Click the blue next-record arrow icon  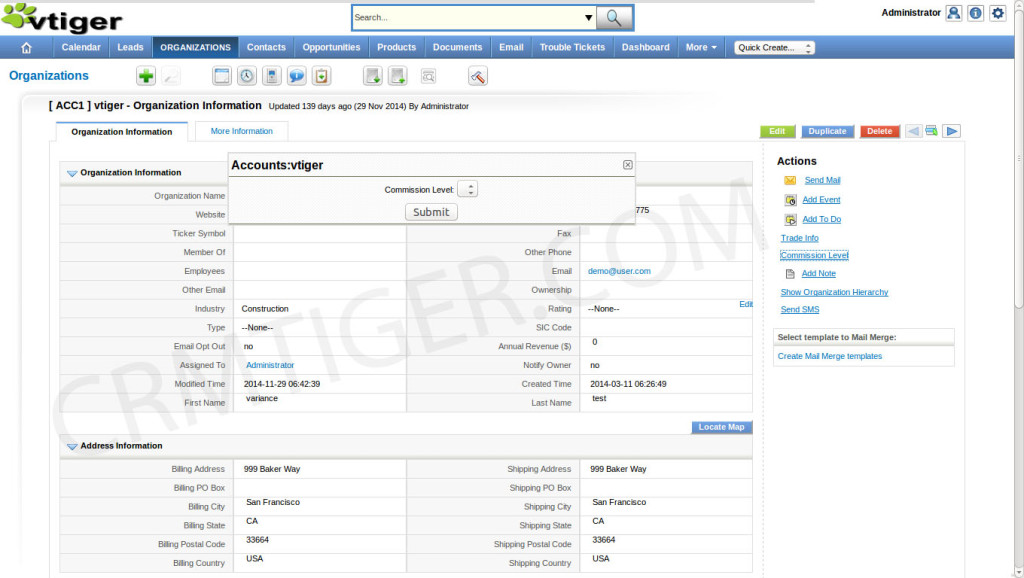pyautogui.click(x=952, y=130)
